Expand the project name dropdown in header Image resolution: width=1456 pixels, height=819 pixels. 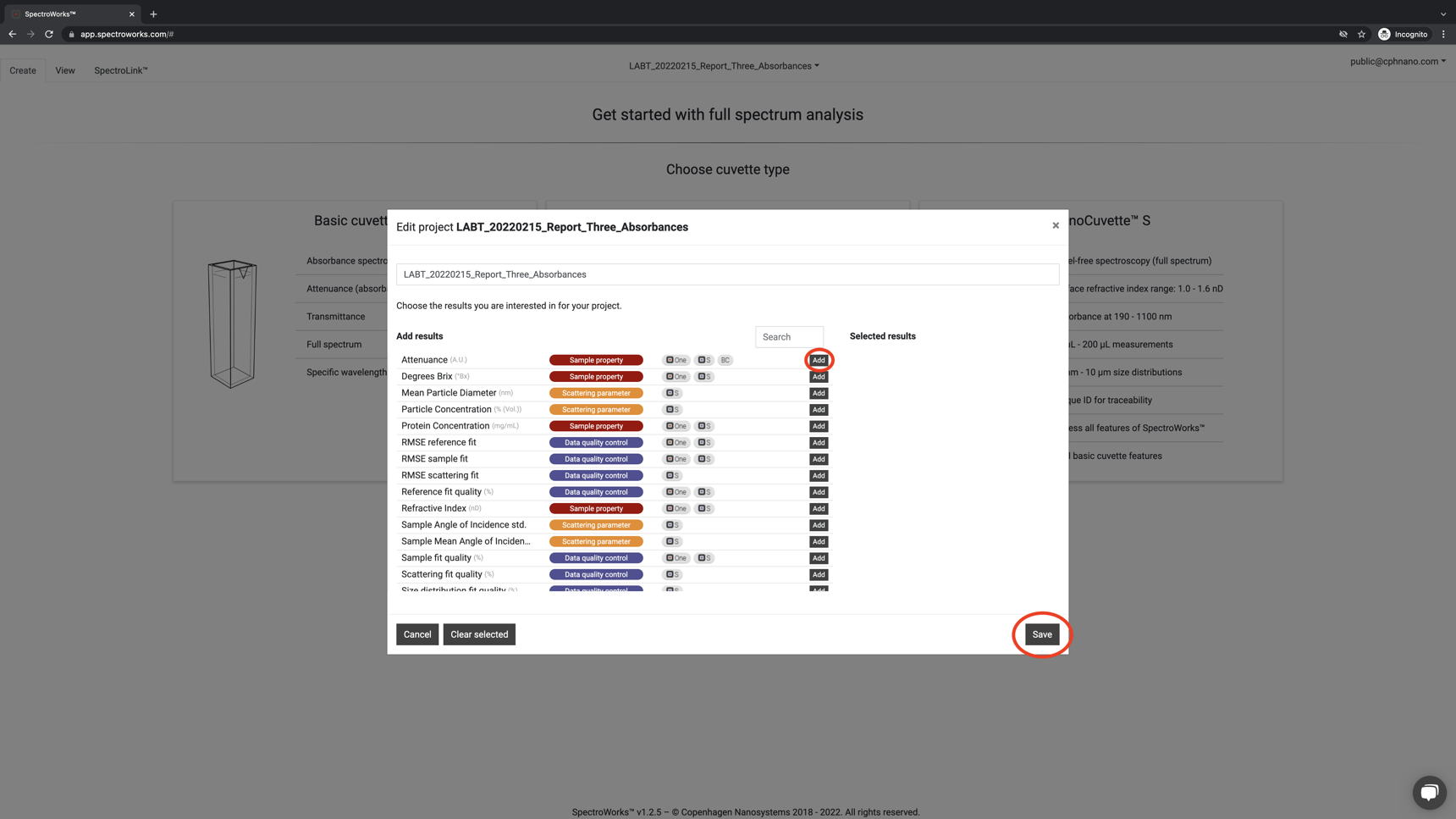pyautogui.click(x=724, y=66)
